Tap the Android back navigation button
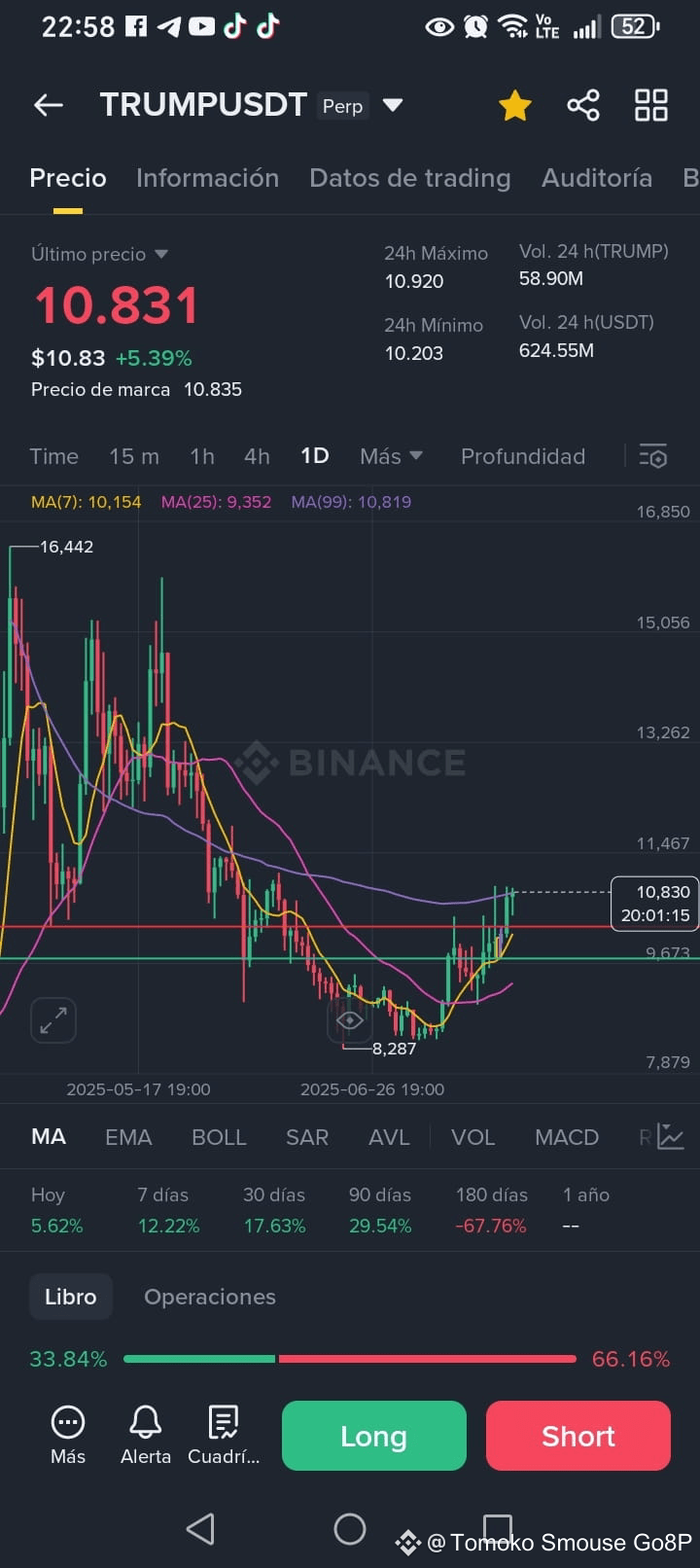 (200, 1529)
